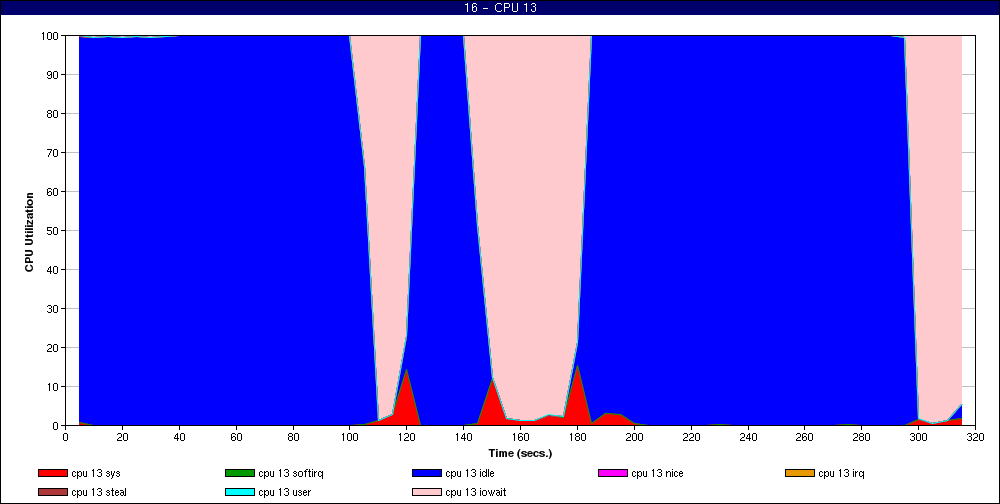Click the blue cpu 13 idle legend swatch
Image resolution: width=1000 pixels, height=504 pixels.
point(426,473)
